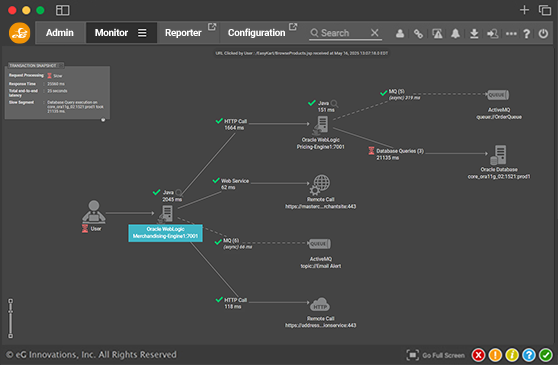Click the User node icon
This screenshot has height=365, width=558.
pyautogui.click(x=94, y=212)
